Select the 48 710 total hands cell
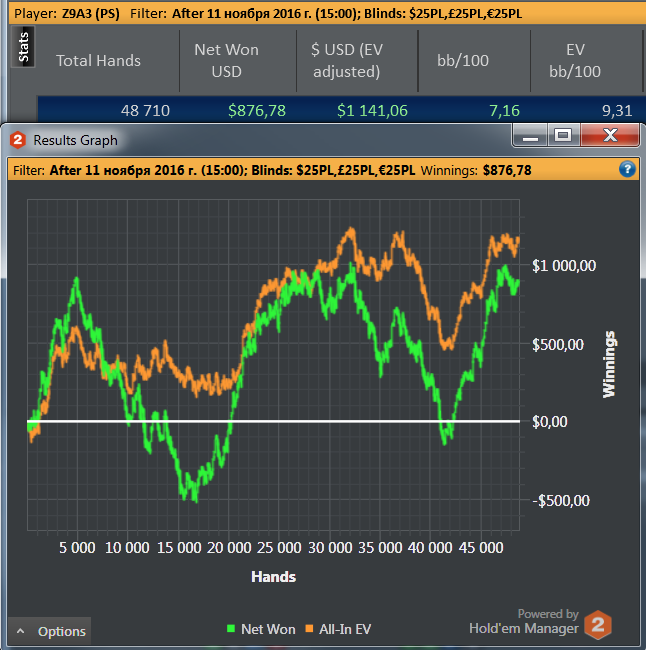 tap(145, 111)
